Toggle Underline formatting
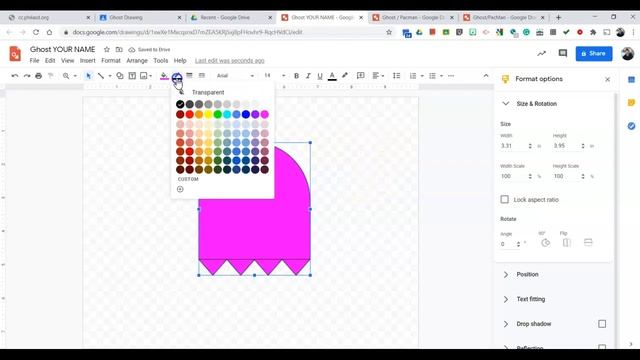This screenshot has width=640, height=360. 320,76
